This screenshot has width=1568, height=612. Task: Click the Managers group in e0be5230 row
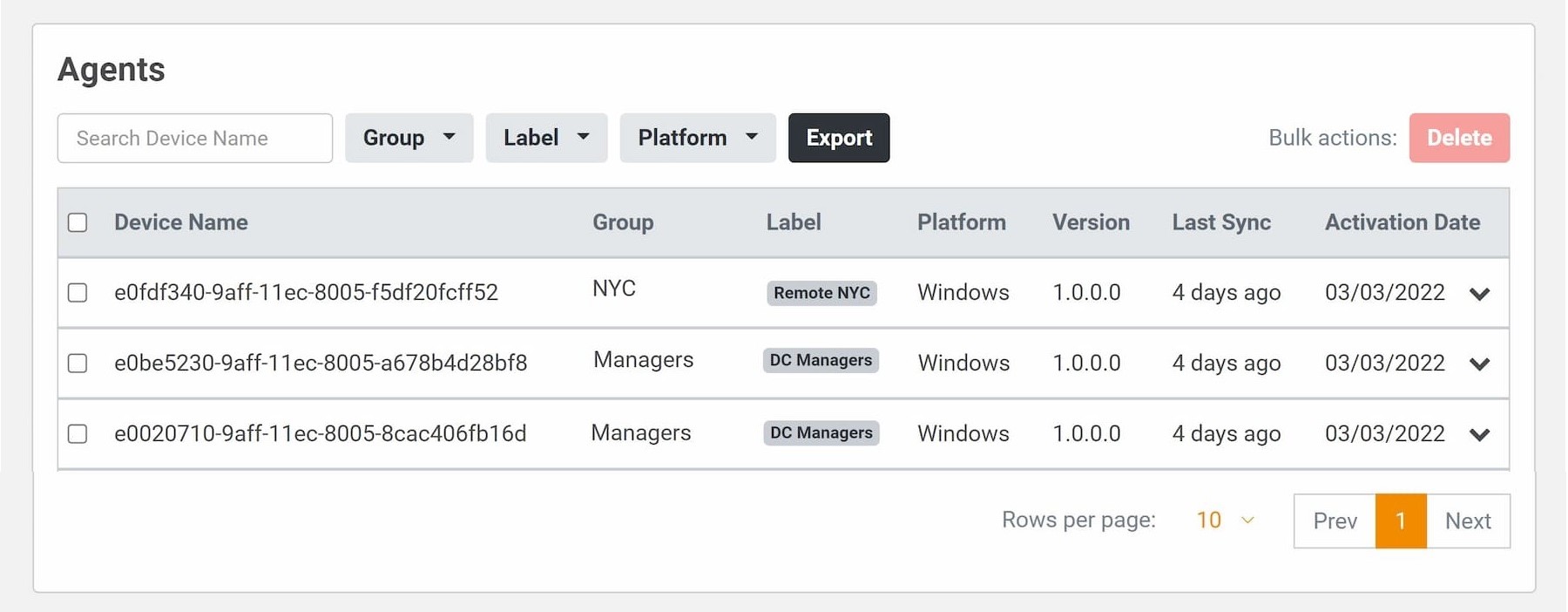[644, 360]
